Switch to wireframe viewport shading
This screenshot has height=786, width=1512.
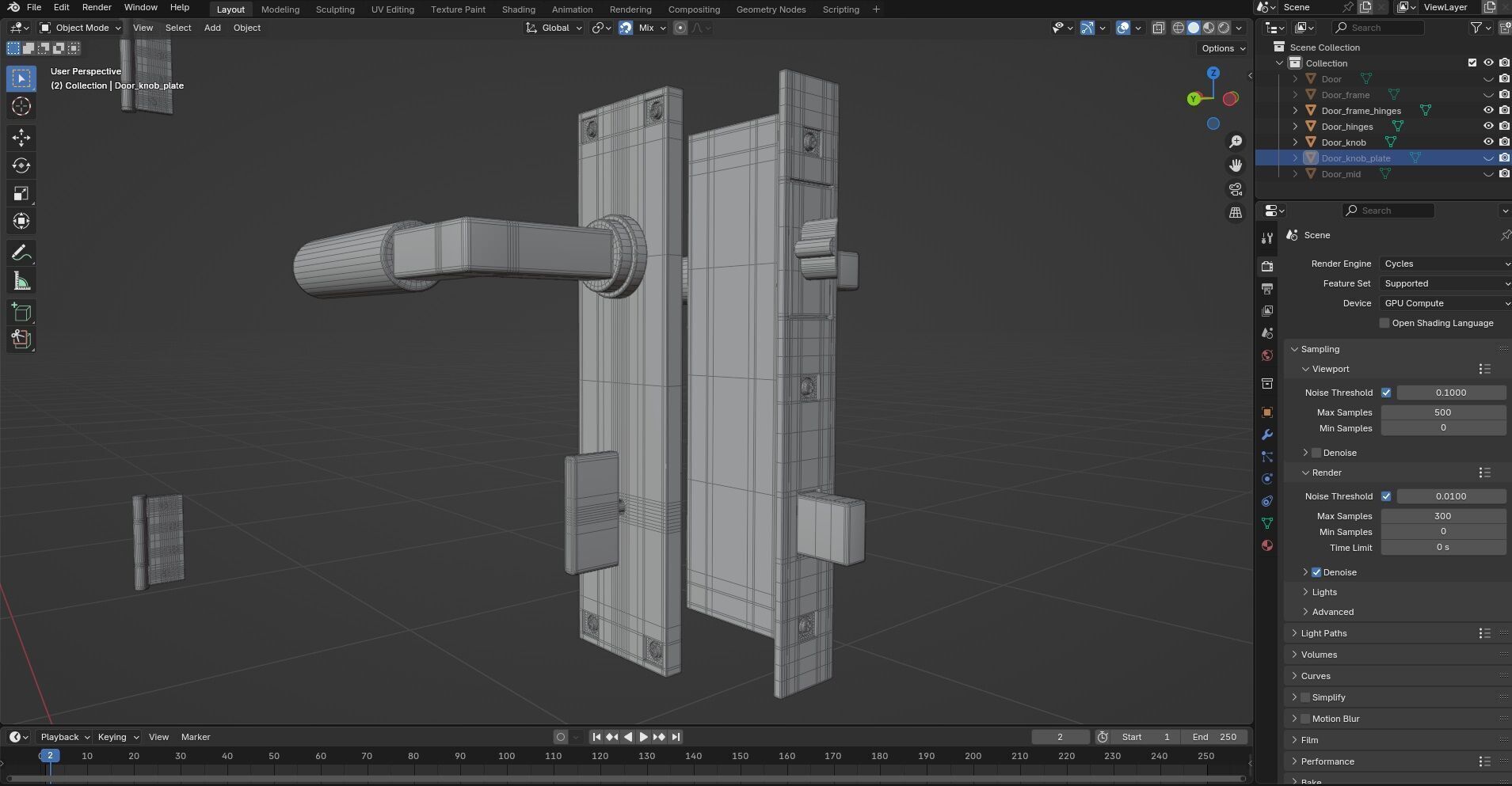pos(1179,28)
